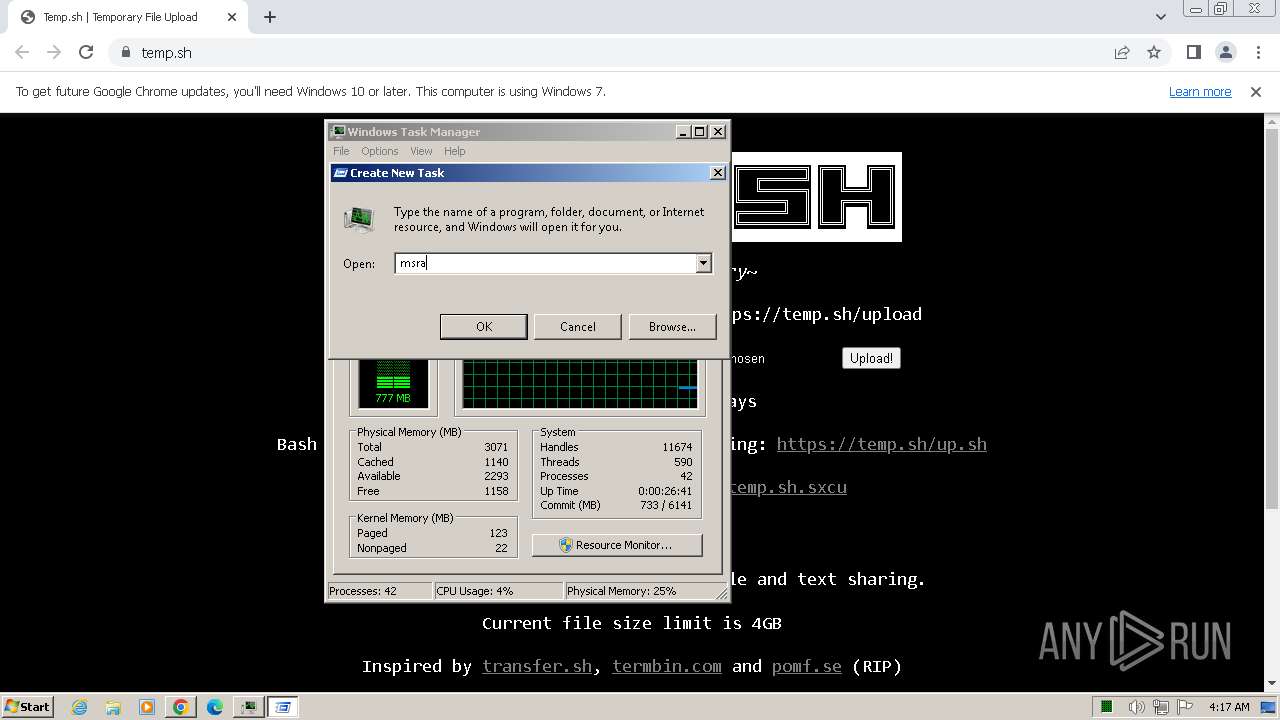This screenshot has height=720, width=1280.
Task: Click the CPU Usage: 4% status entry
Action: click(498, 591)
